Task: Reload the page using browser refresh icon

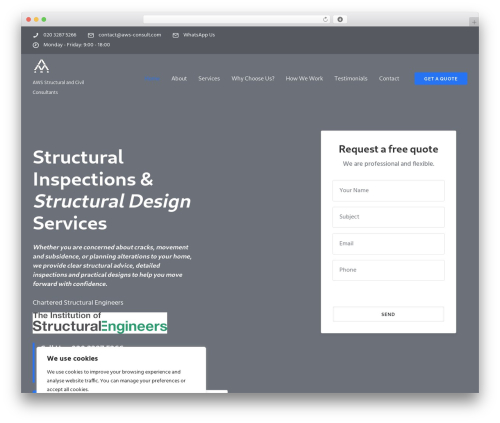Action: (x=325, y=19)
